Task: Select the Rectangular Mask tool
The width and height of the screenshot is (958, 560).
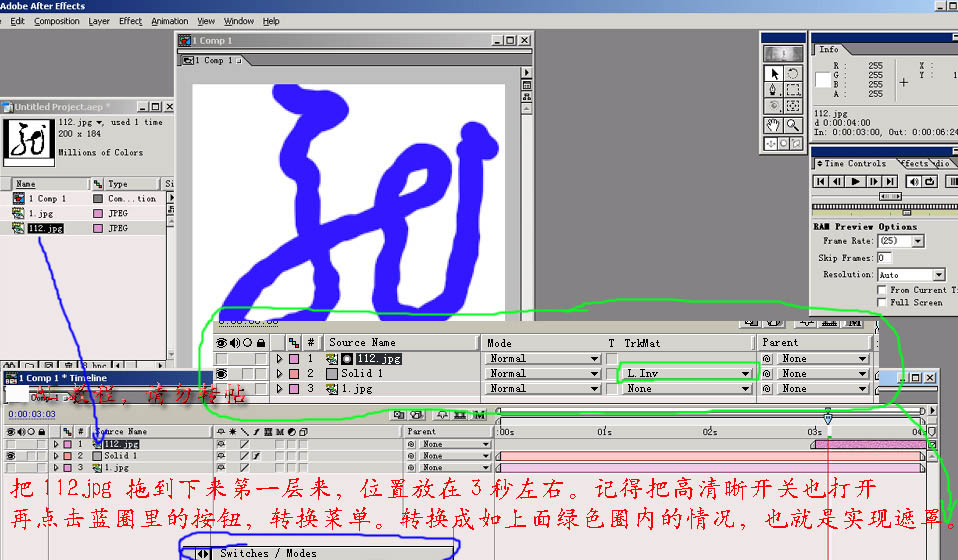Action: (793, 90)
